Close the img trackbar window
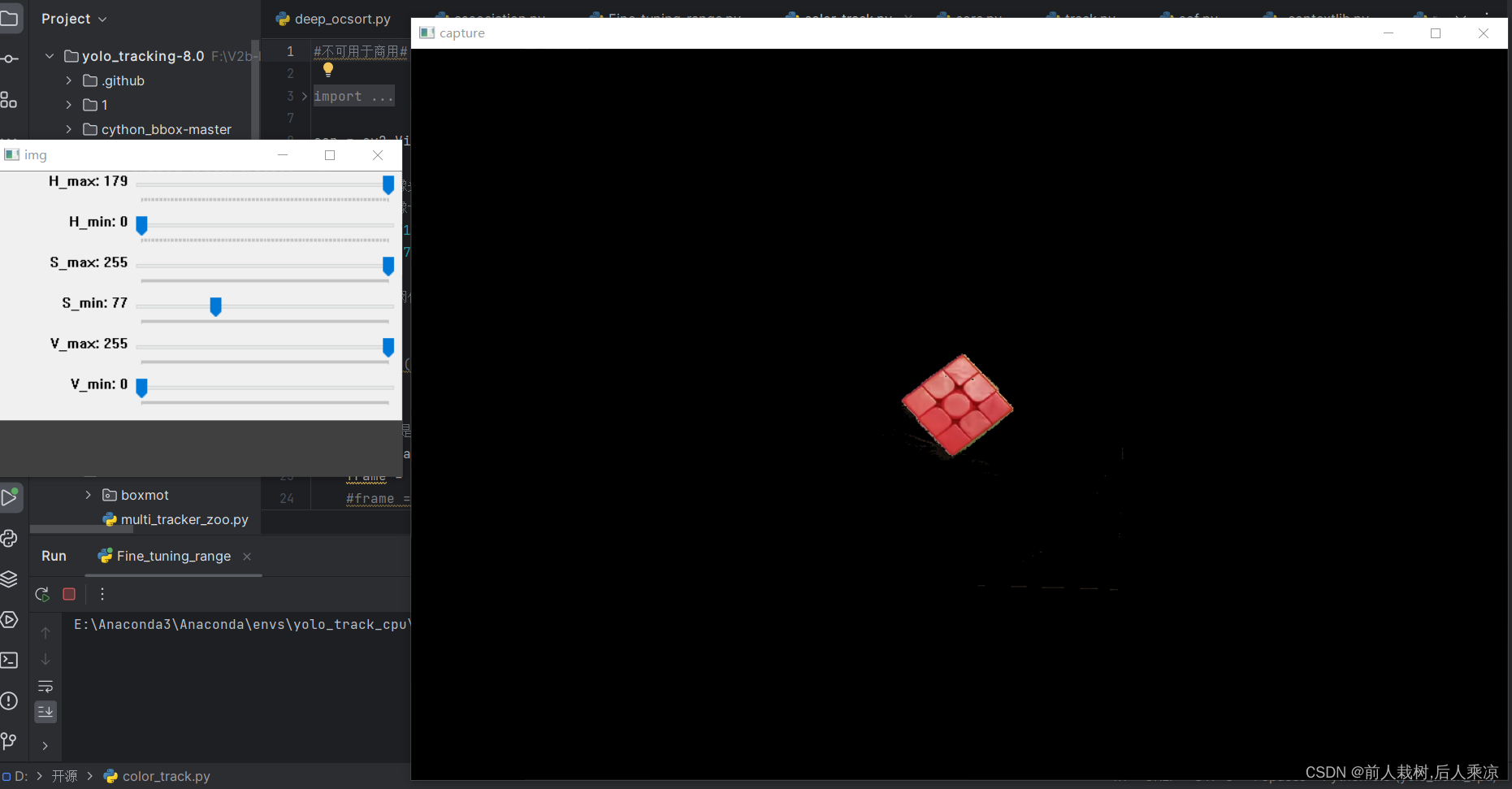 (378, 155)
